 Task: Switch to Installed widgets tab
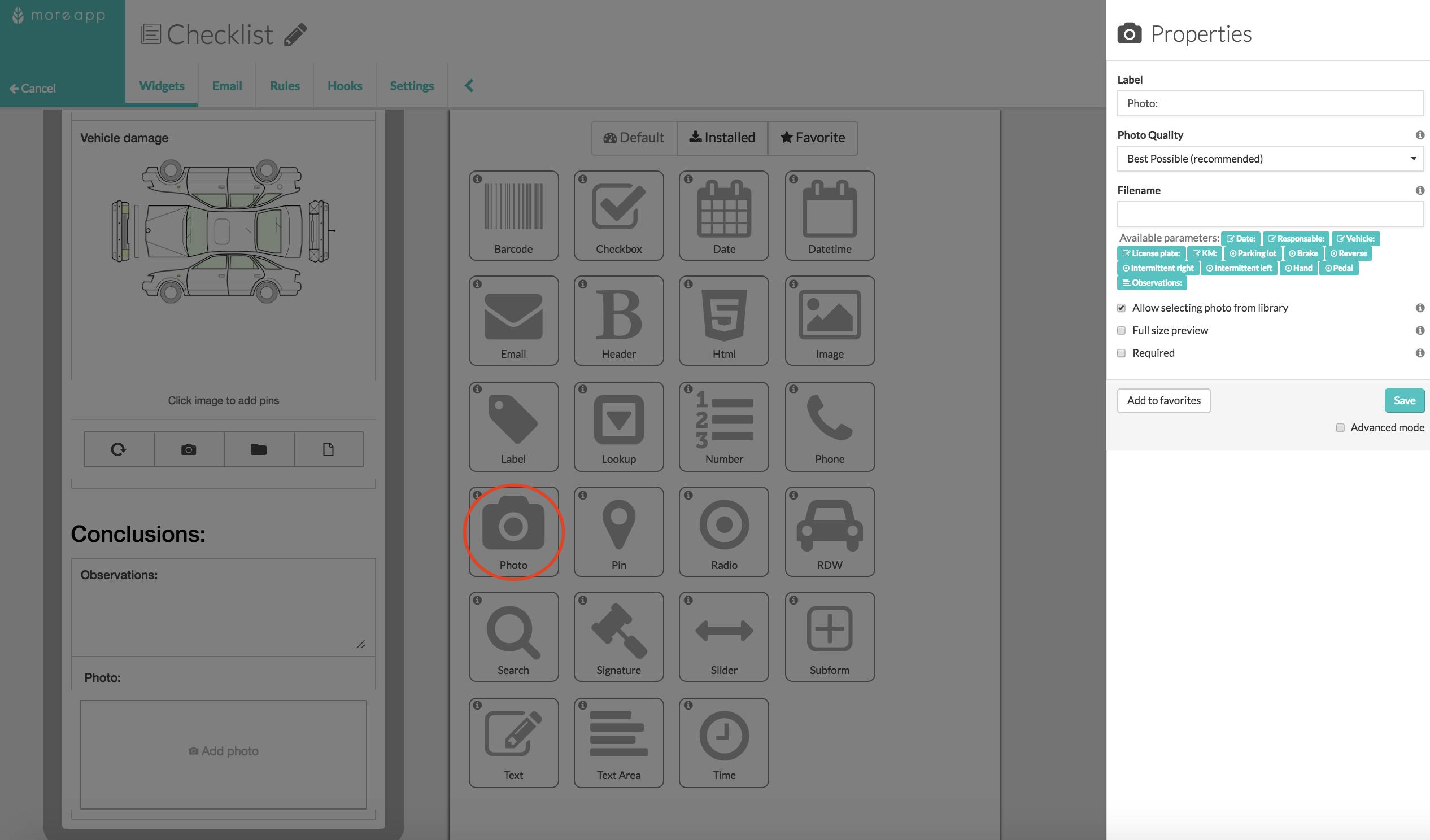tap(722, 138)
